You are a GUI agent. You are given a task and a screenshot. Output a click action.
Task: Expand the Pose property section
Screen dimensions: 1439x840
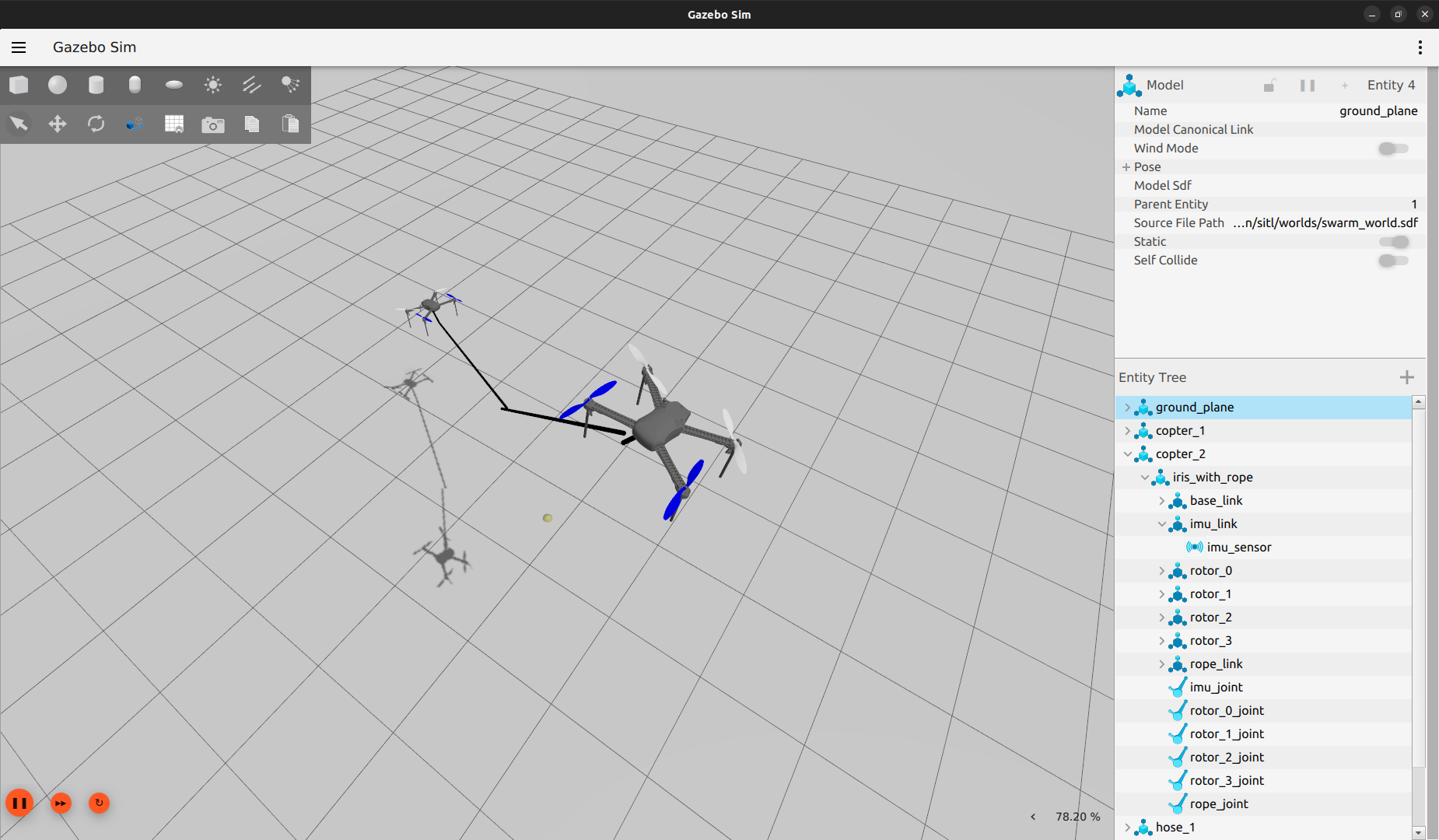pos(1126,167)
